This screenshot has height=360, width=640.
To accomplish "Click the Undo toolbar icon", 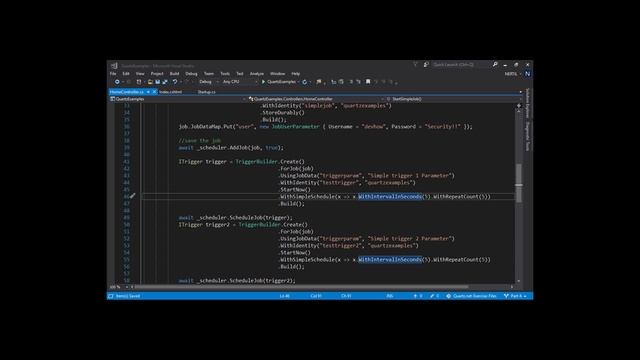I will pyautogui.click(x=175, y=82).
